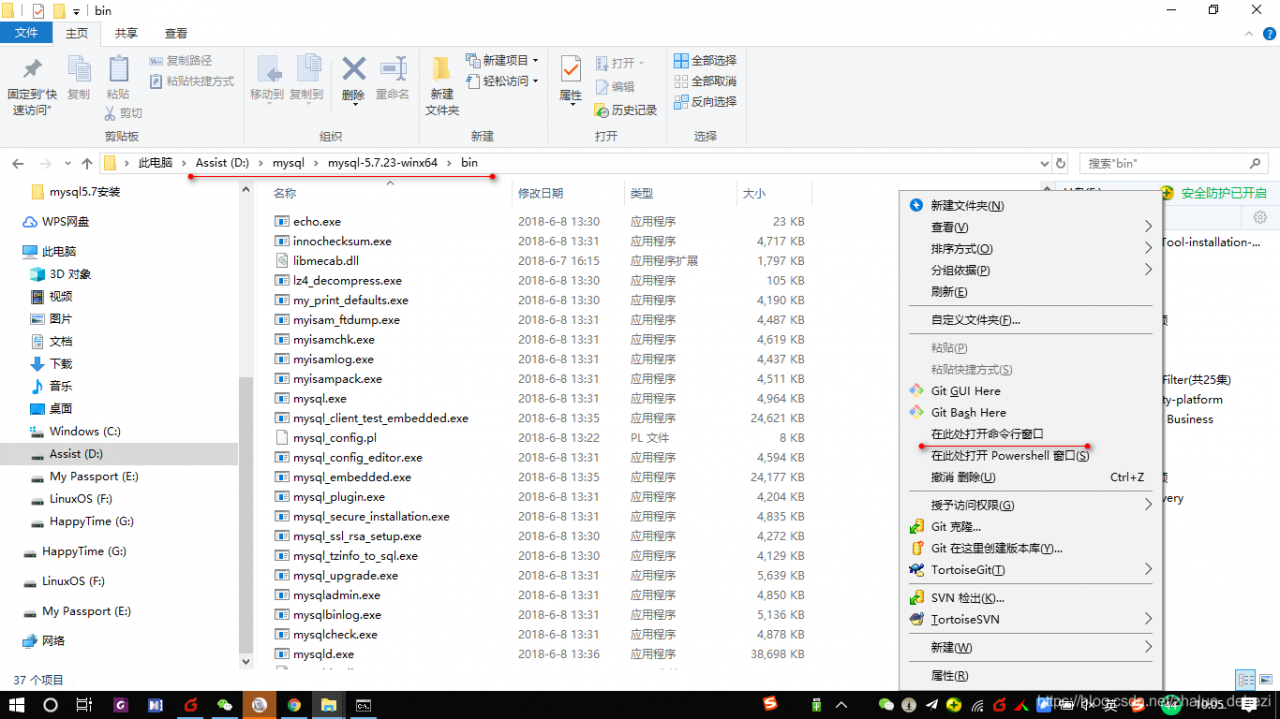Click the ribbon 粘贴 clipboard icon
The width and height of the screenshot is (1280, 719).
[x=118, y=69]
